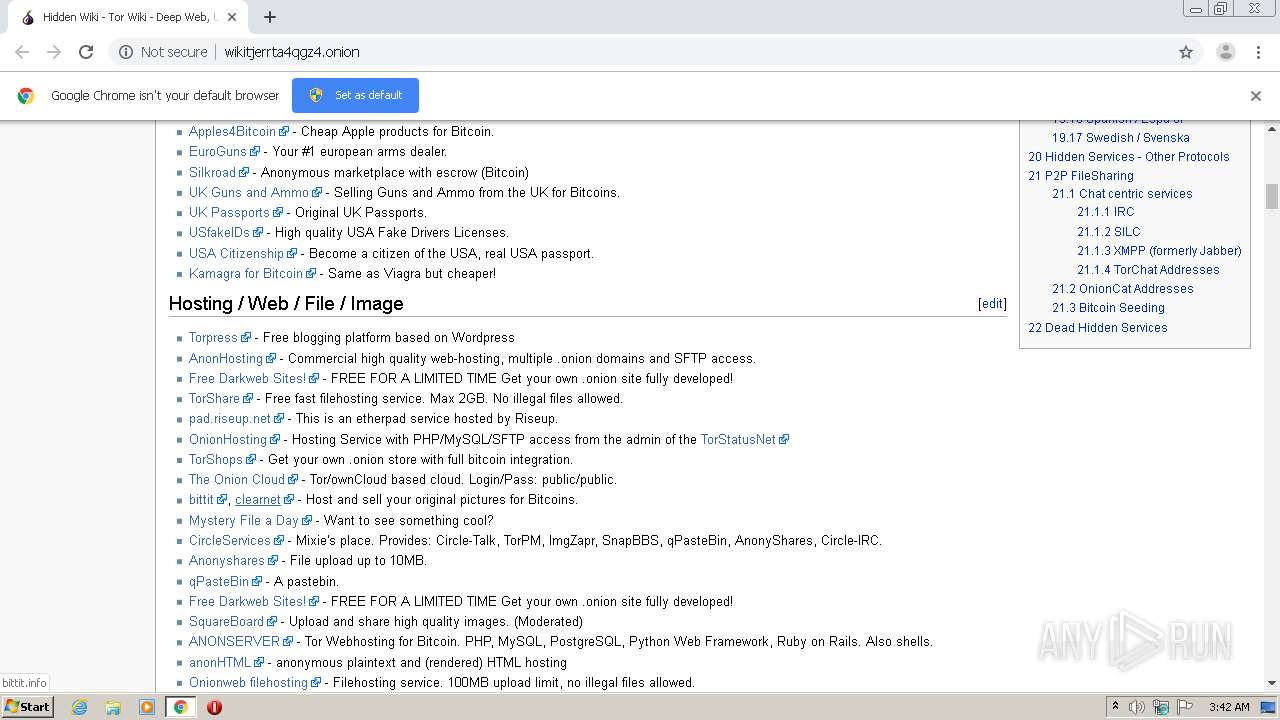Open EuroGuns link
Viewport: 1280px width, 720px height.
coord(217,152)
